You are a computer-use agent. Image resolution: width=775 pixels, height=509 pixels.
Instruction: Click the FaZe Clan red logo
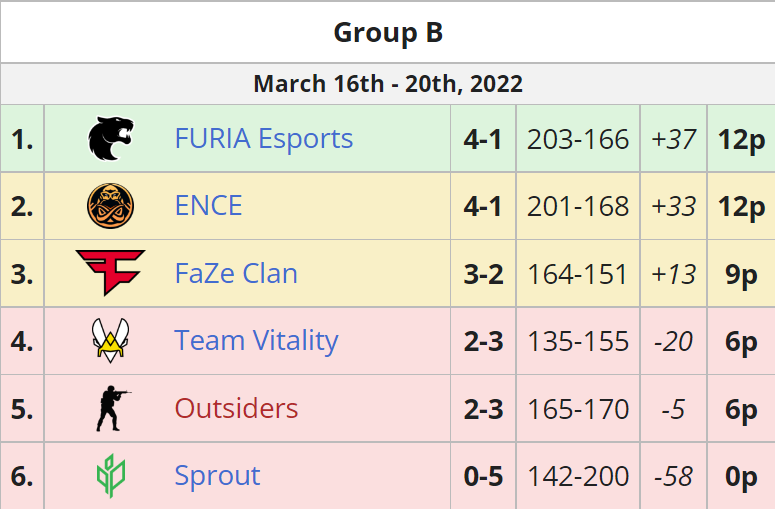coord(110,273)
